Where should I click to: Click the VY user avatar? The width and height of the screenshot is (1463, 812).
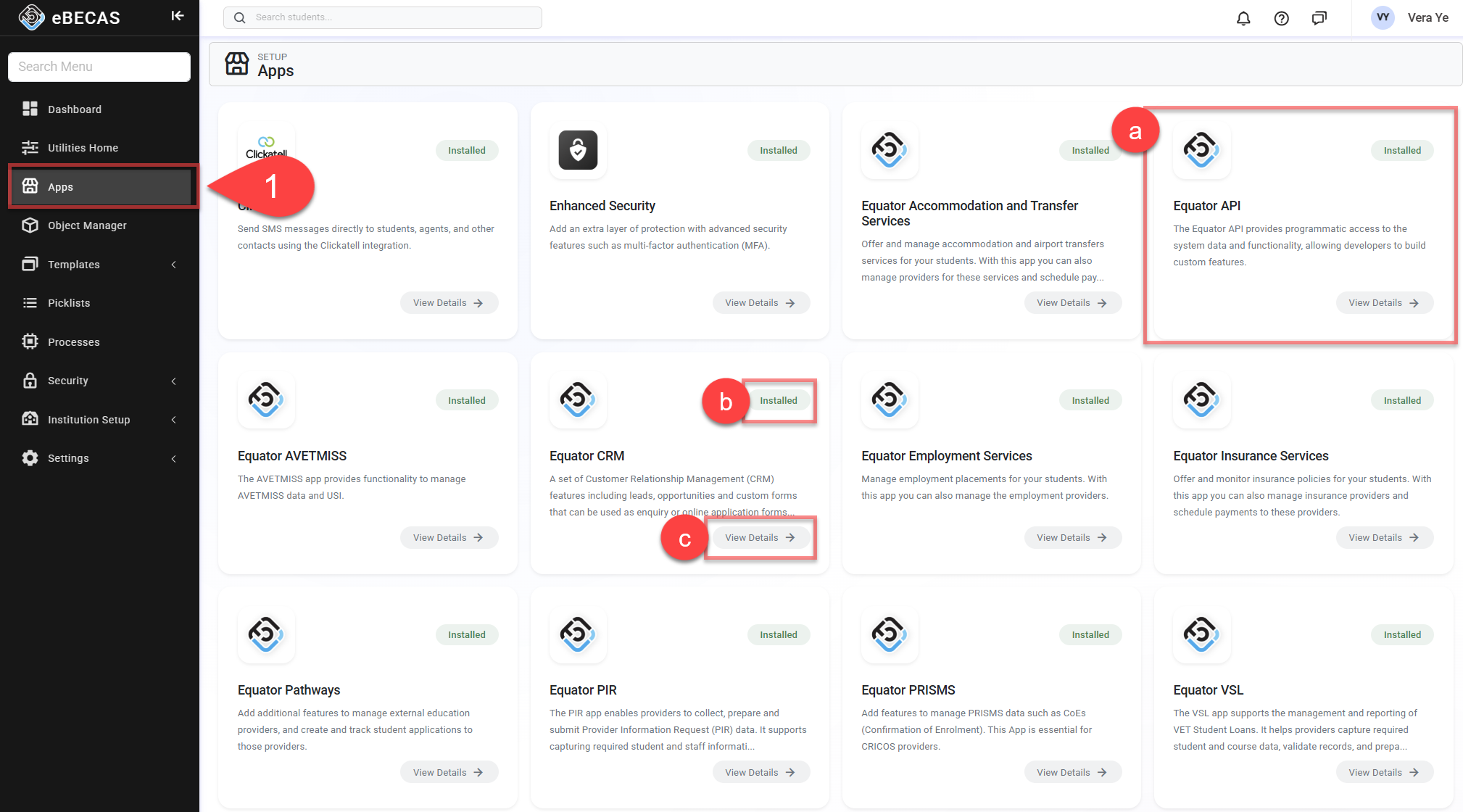(1383, 17)
